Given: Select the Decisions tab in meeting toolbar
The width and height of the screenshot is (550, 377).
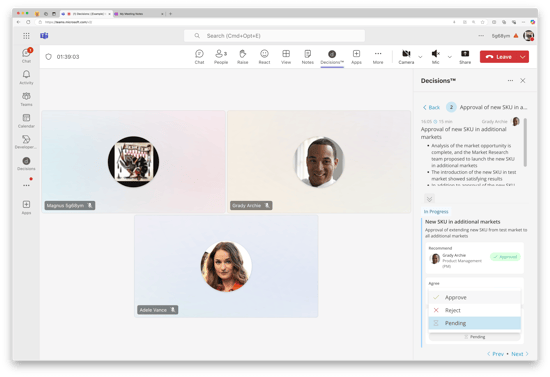Looking at the screenshot, I should coord(332,57).
